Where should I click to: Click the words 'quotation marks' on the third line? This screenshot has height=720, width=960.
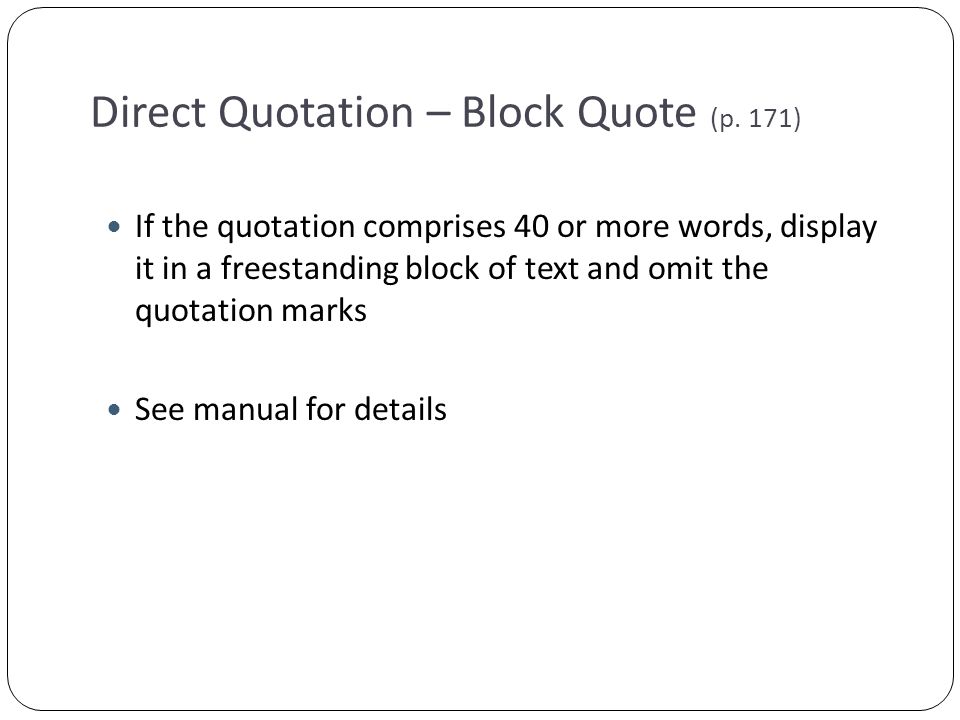tap(250, 311)
